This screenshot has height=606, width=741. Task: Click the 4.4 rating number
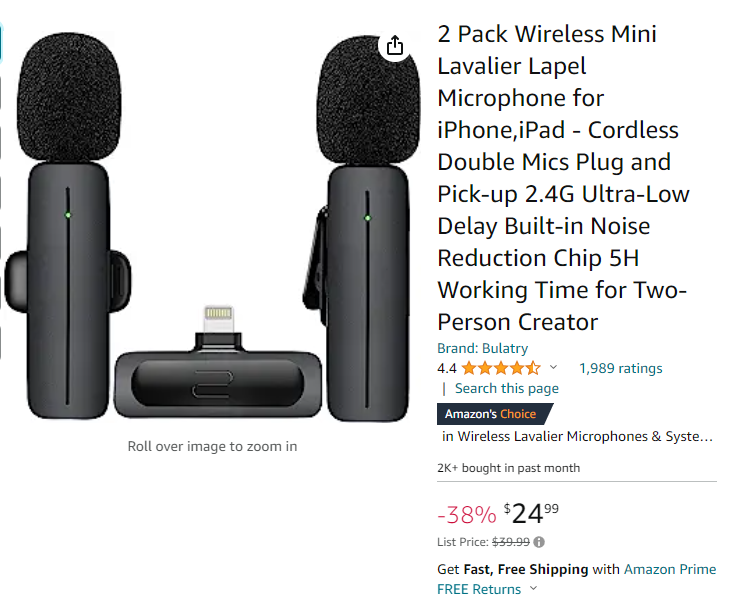coord(447,368)
